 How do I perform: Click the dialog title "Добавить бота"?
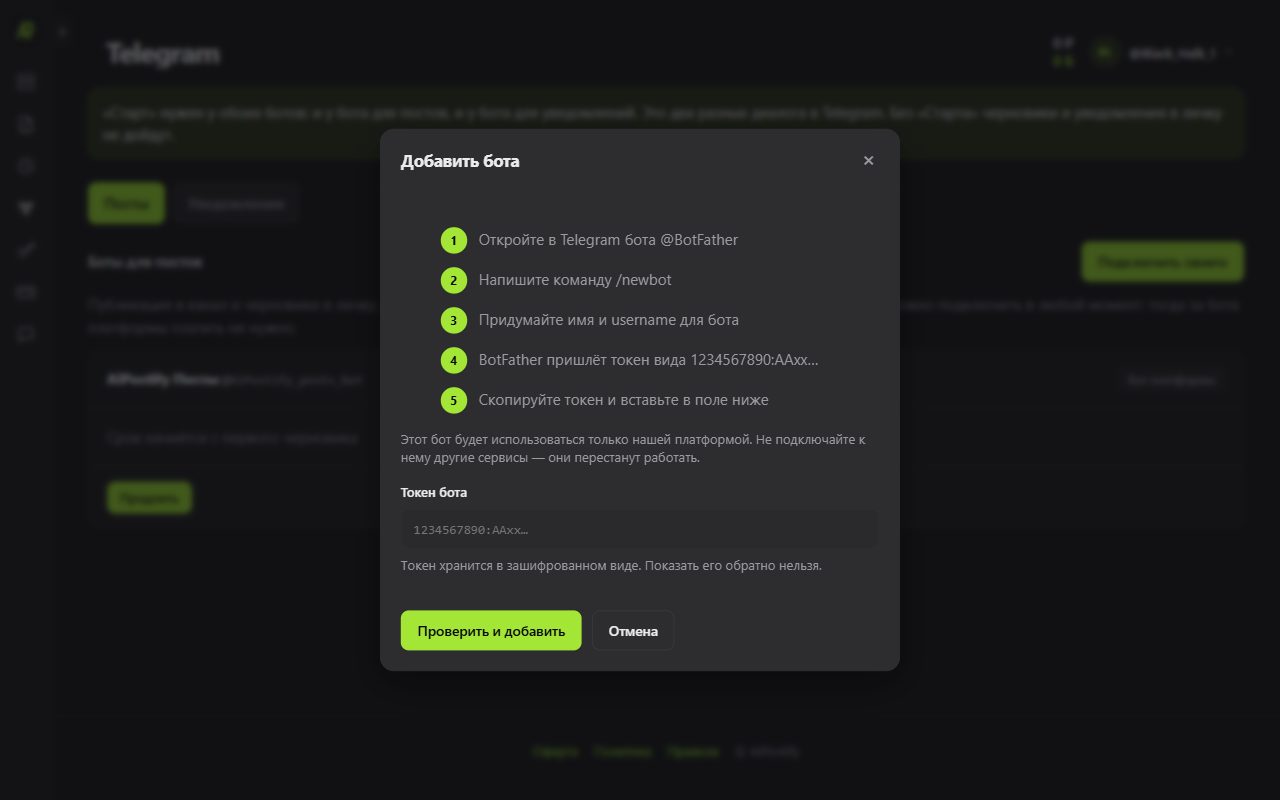click(460, 161)
